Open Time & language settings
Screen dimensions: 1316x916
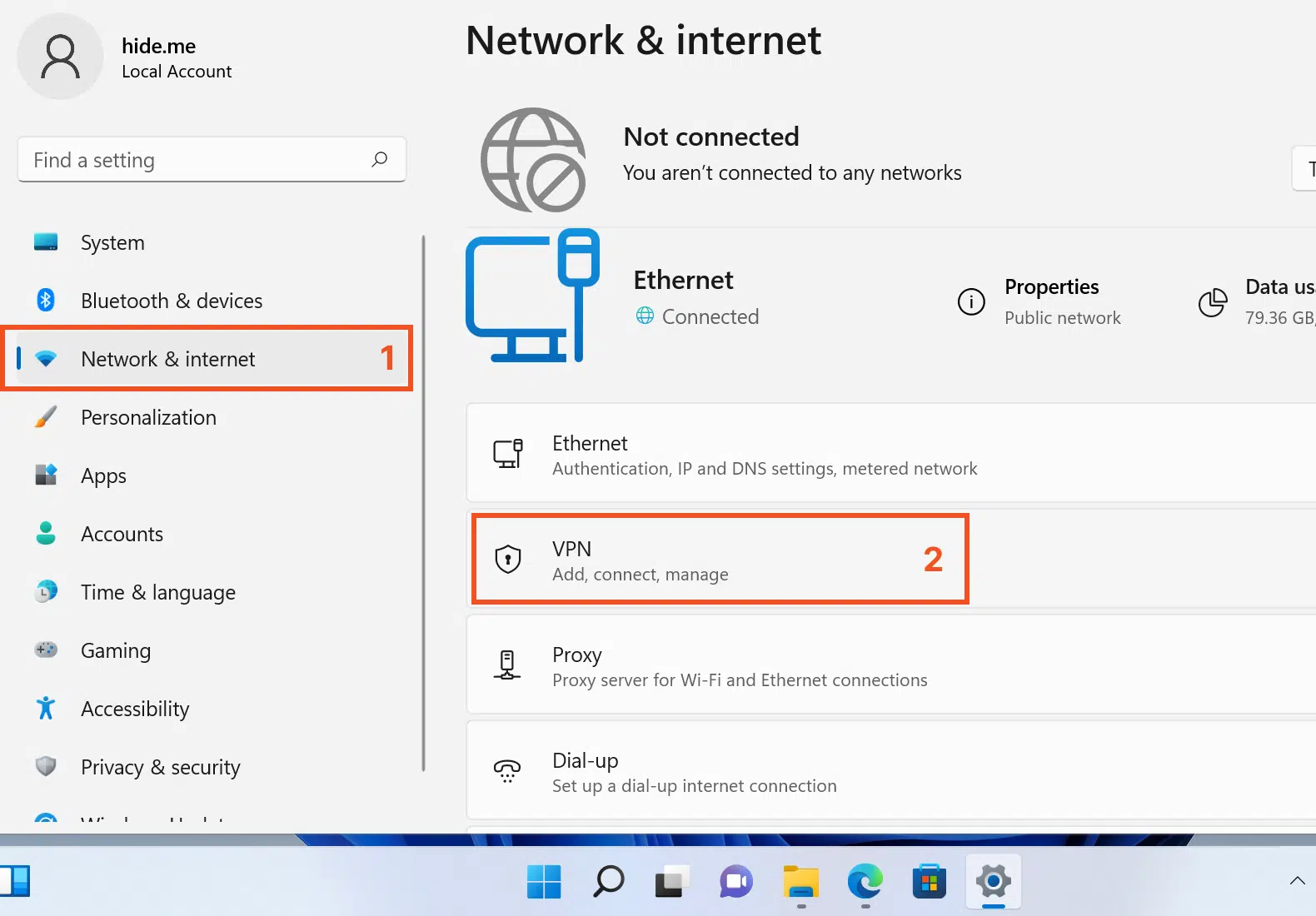pyautogui.click(x=212, y=592)
